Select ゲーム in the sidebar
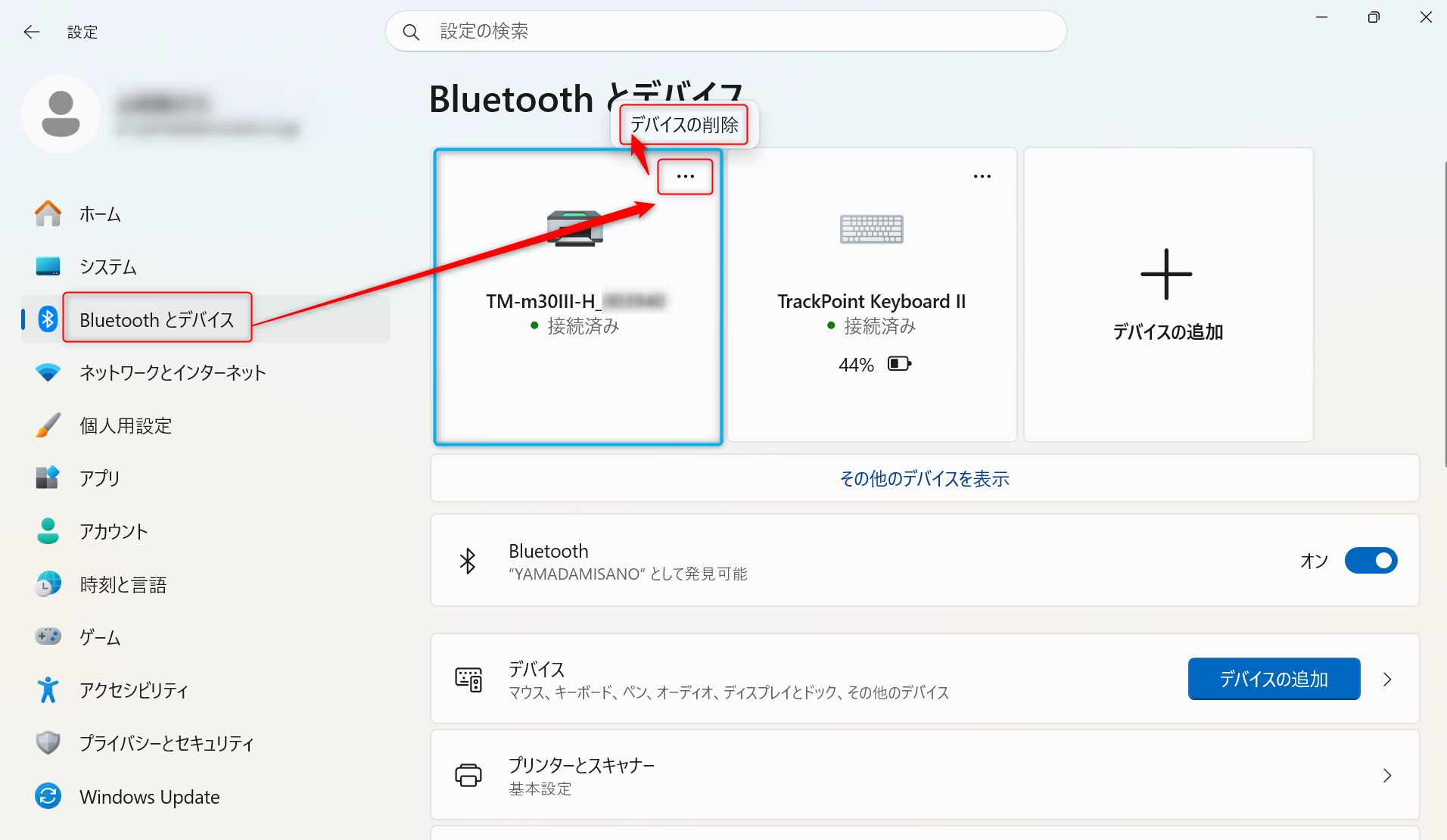The height and width of the screenshot is (840, 1447). 206,638
